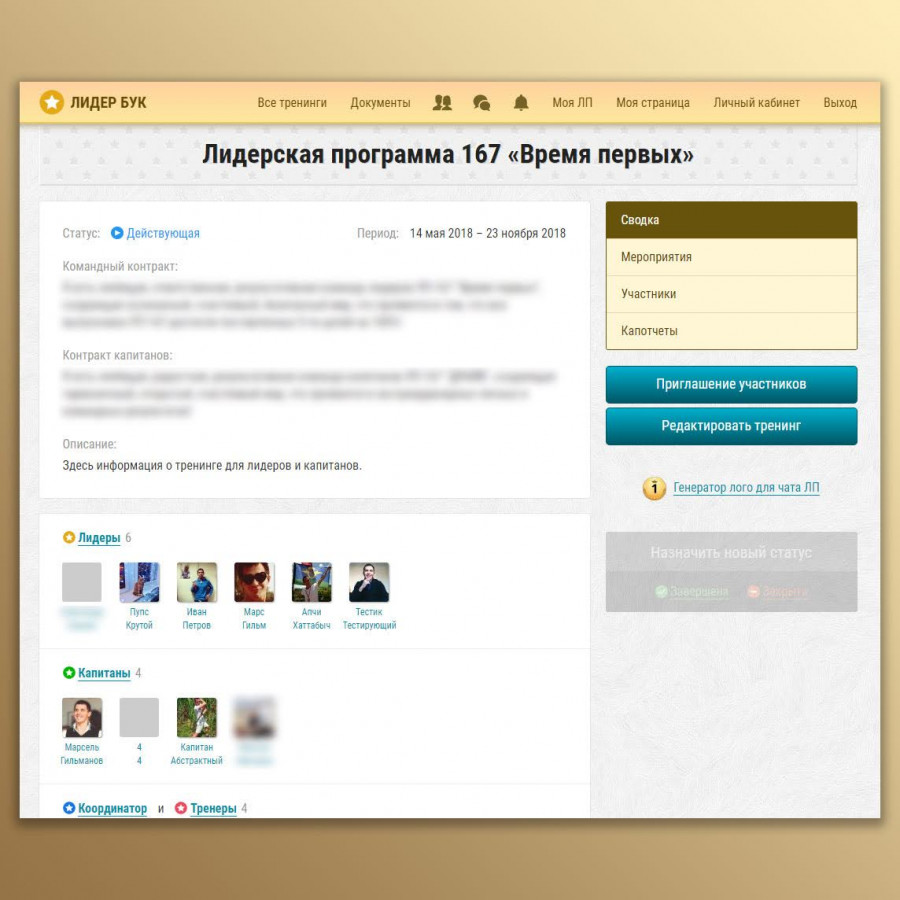Click the yellow info icon near Генератор лого

pyautogui.click(x=654, y=488)
